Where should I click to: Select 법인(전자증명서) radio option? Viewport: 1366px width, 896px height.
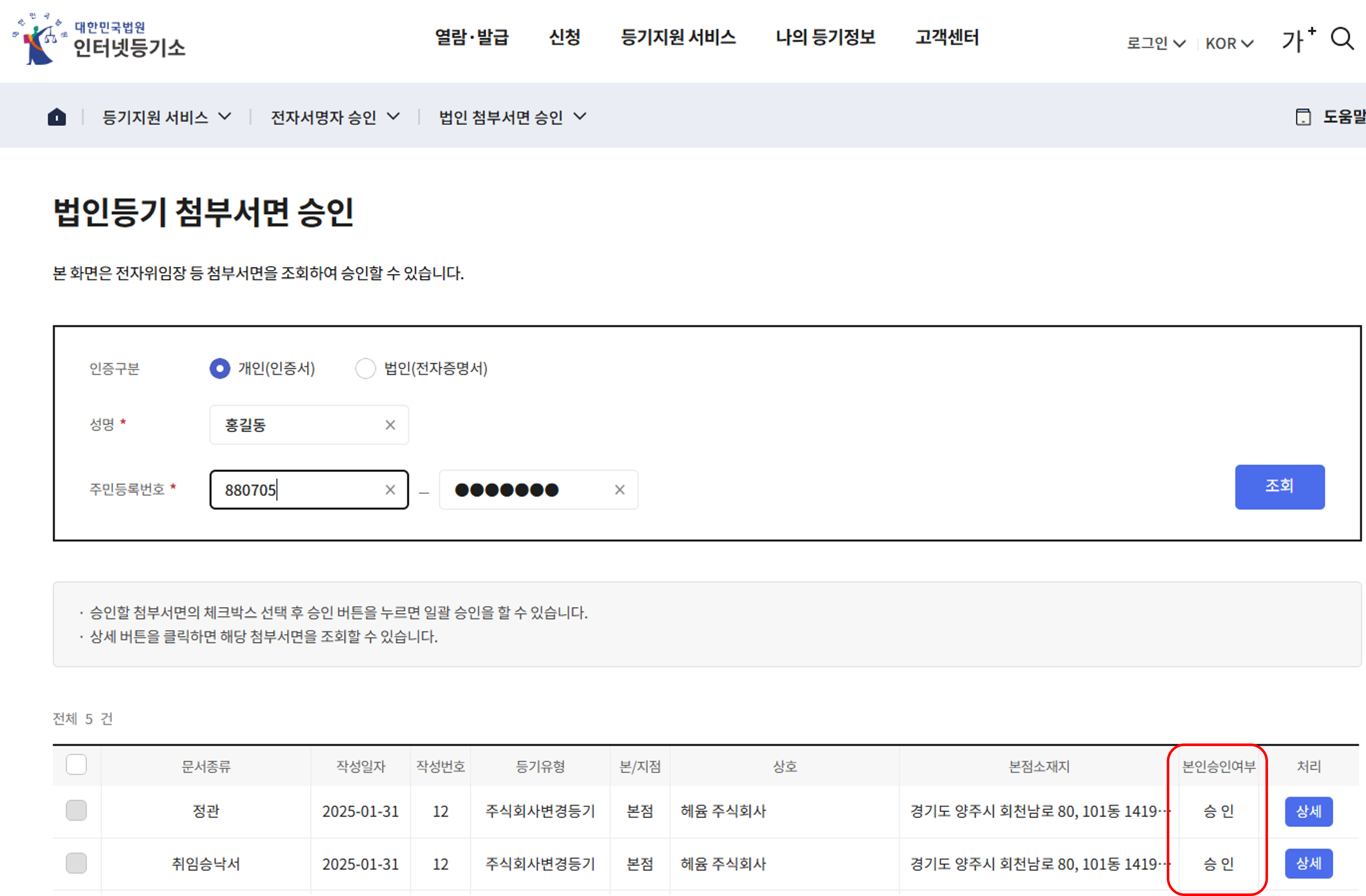[366, 368]
